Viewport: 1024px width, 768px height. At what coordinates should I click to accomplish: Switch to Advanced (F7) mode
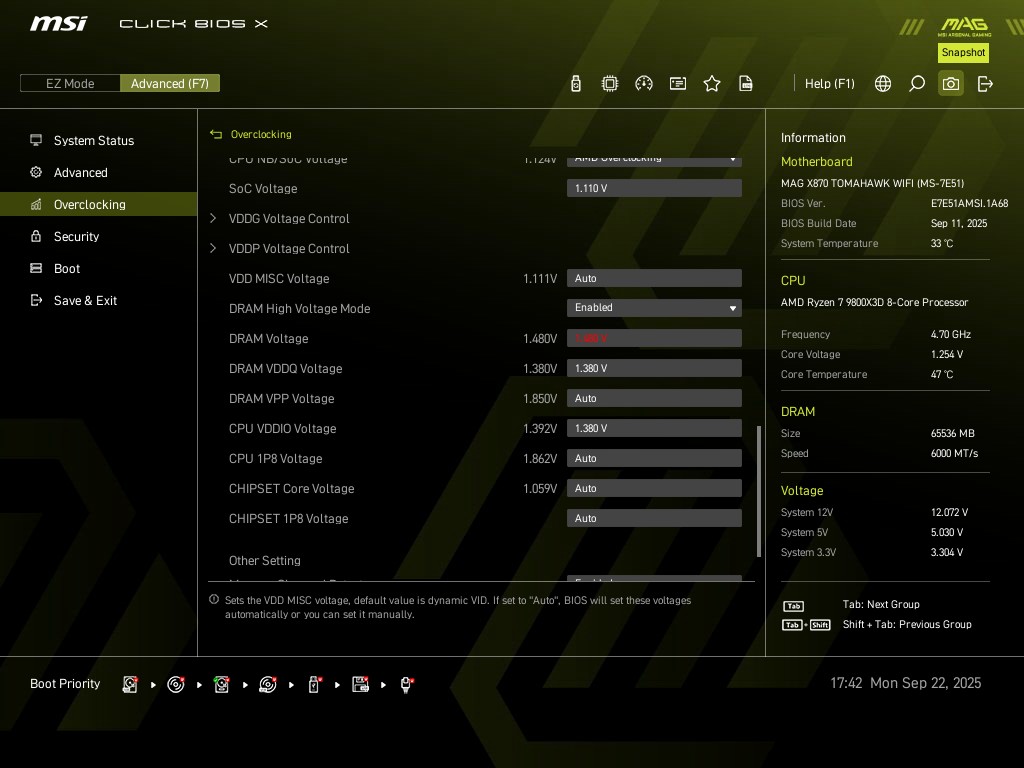click(170, 83)
